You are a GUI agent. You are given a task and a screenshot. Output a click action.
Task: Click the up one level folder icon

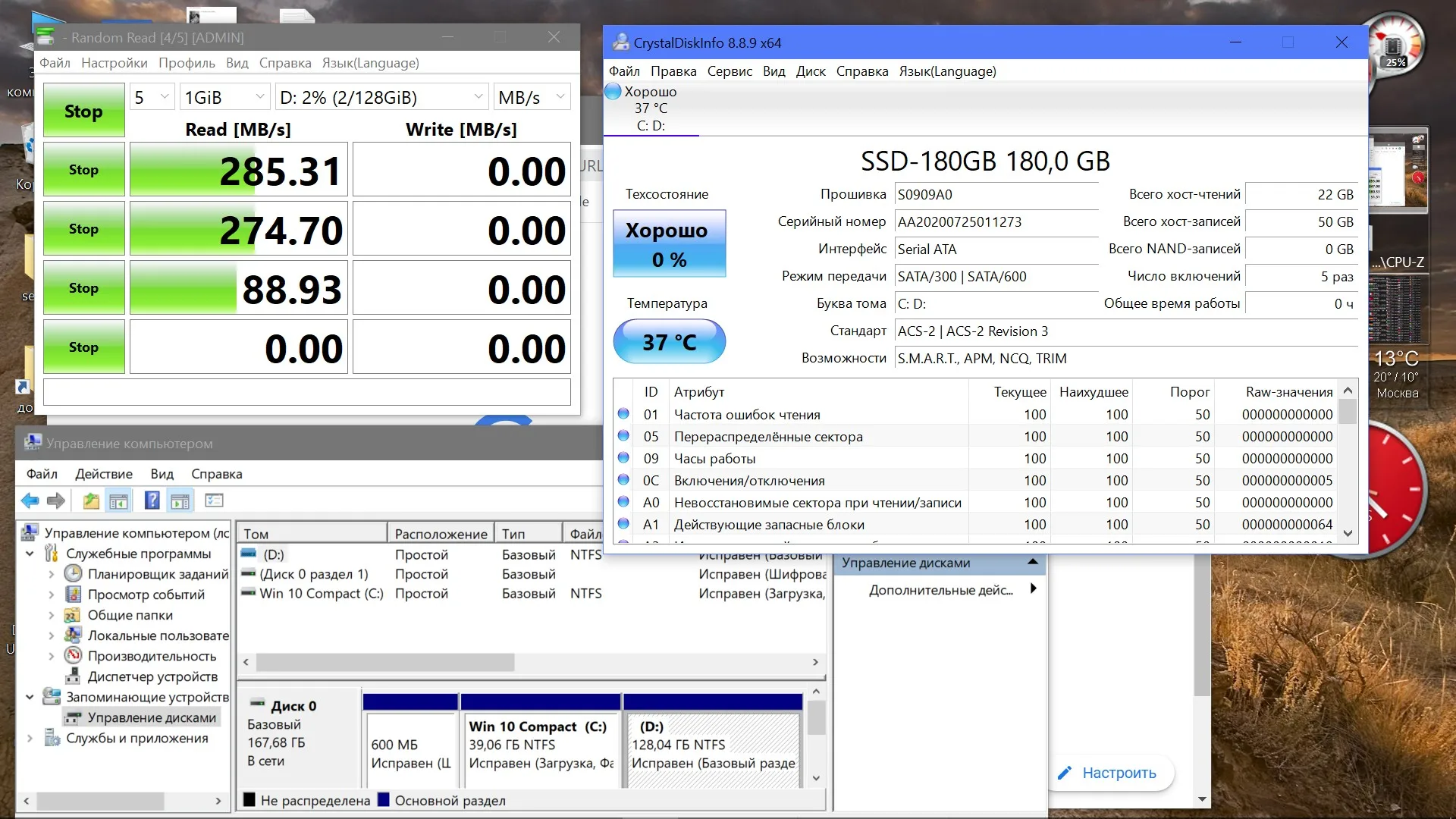pyautogui.click(x=91, y=500)
